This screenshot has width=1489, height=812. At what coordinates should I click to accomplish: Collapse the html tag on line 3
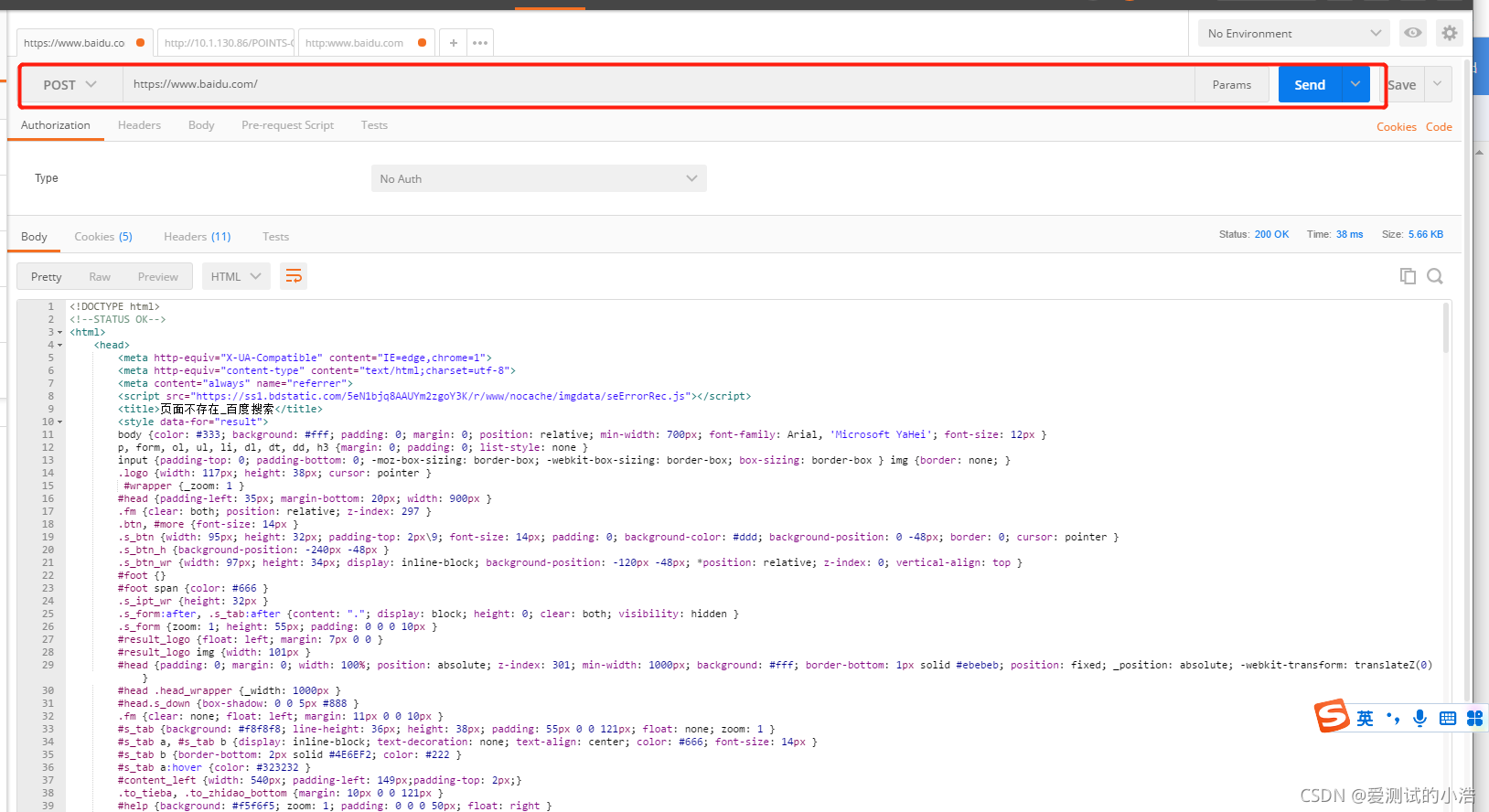tap(60, 333)
